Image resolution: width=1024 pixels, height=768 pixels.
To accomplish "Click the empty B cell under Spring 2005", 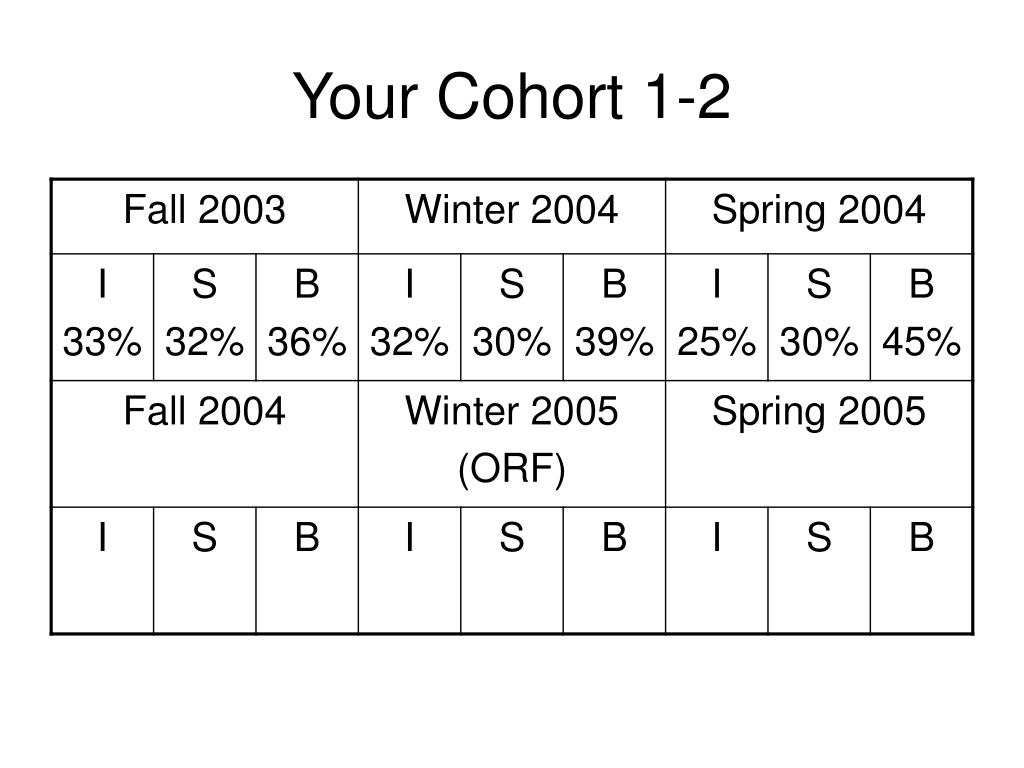I will point(921,570).
